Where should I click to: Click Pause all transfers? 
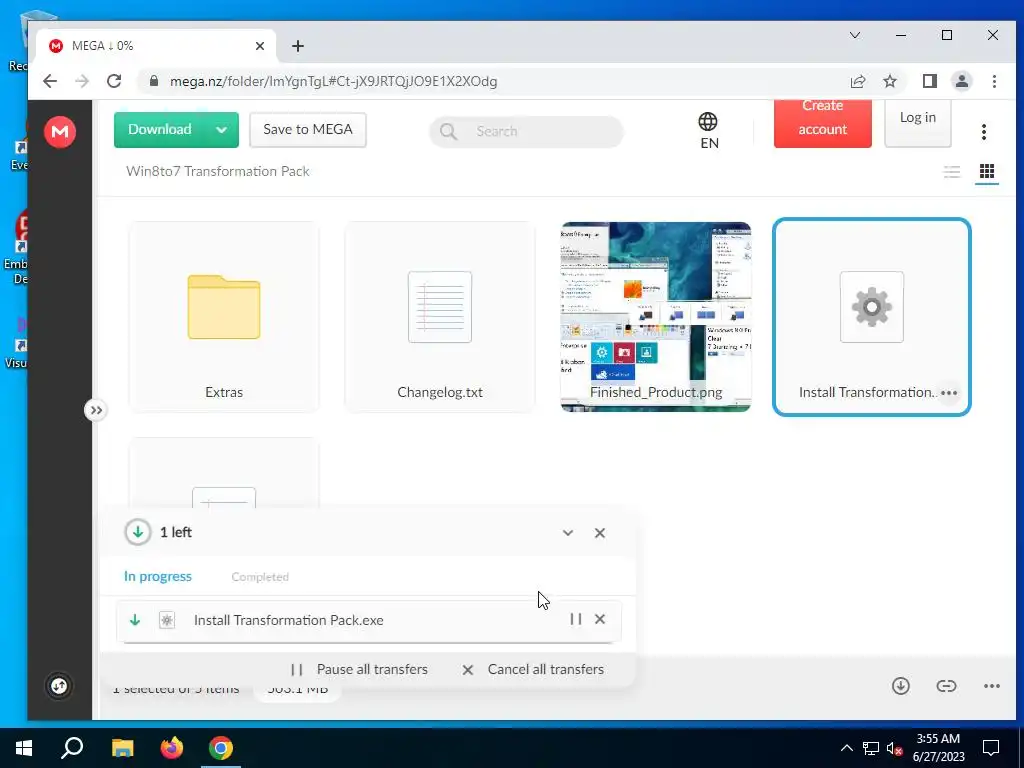pos(359,669)
